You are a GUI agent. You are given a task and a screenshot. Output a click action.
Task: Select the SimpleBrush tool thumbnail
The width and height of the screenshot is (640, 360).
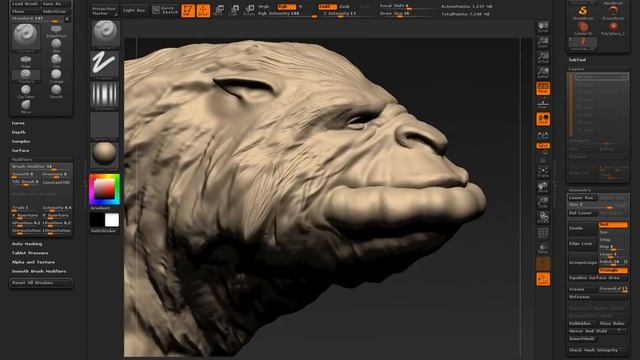click(x=583, y=13)
